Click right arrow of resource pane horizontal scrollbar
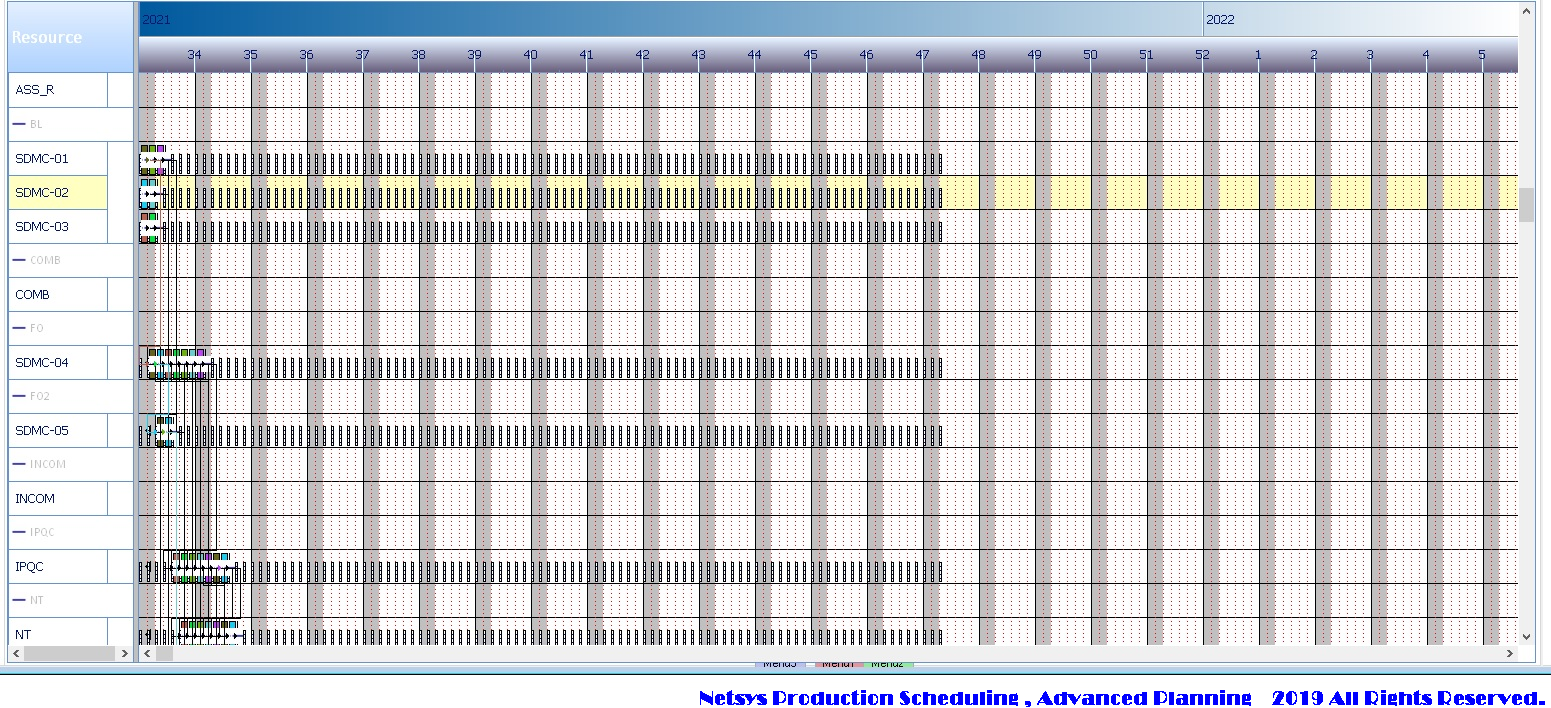This screenshot has height=708, width=1551. pos(125,654)
